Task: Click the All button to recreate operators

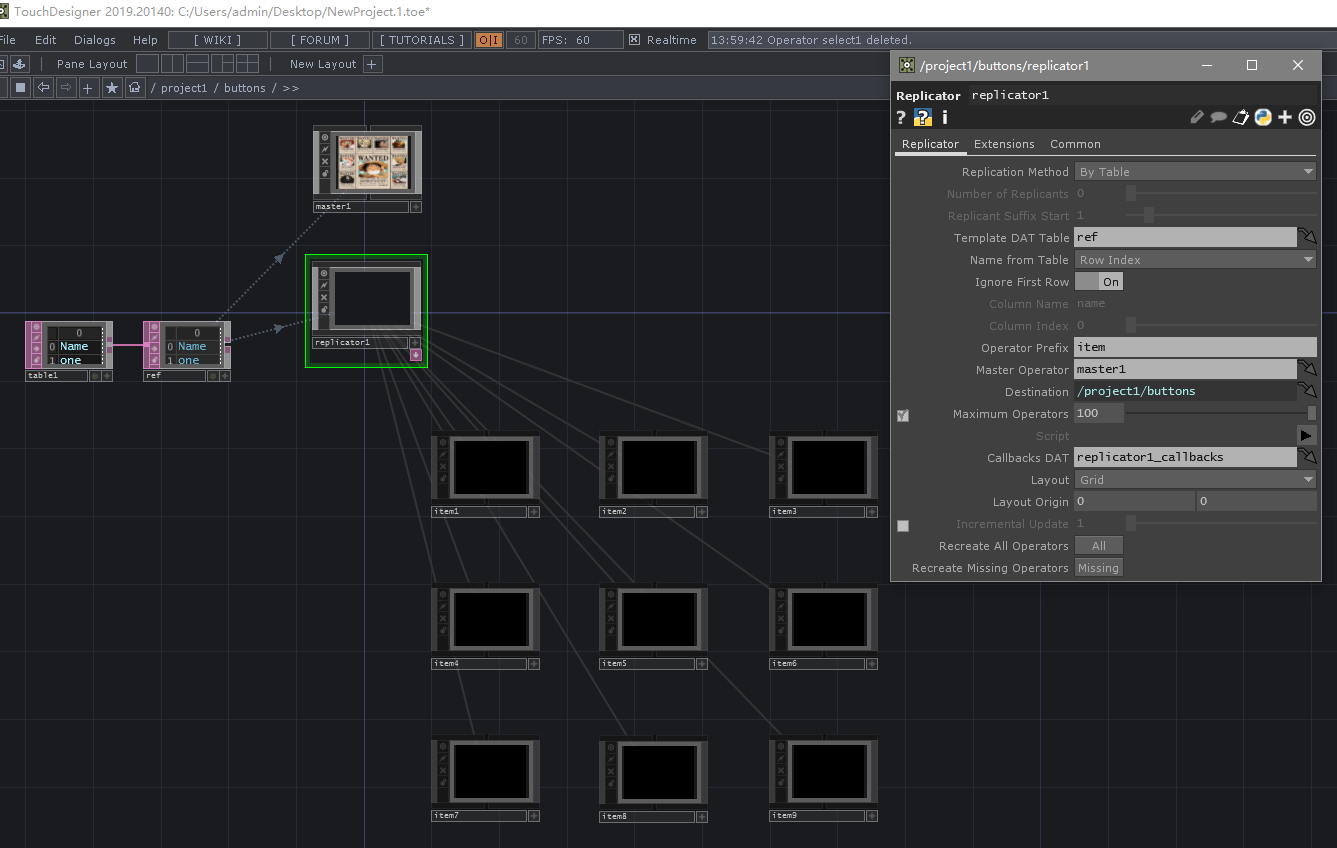Action: point(1099,545)
